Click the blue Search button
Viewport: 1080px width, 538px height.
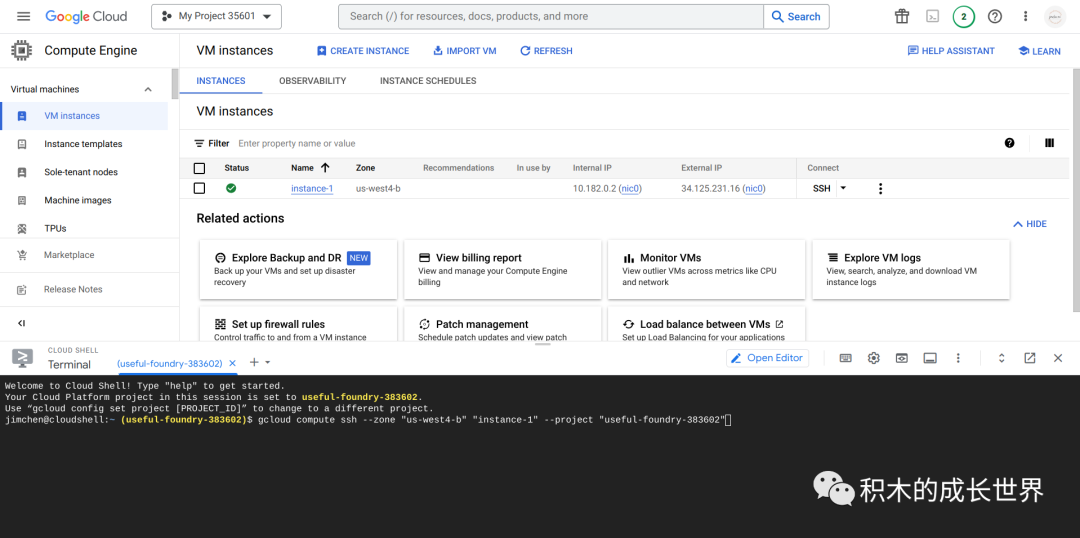click(x=796, y=17)
